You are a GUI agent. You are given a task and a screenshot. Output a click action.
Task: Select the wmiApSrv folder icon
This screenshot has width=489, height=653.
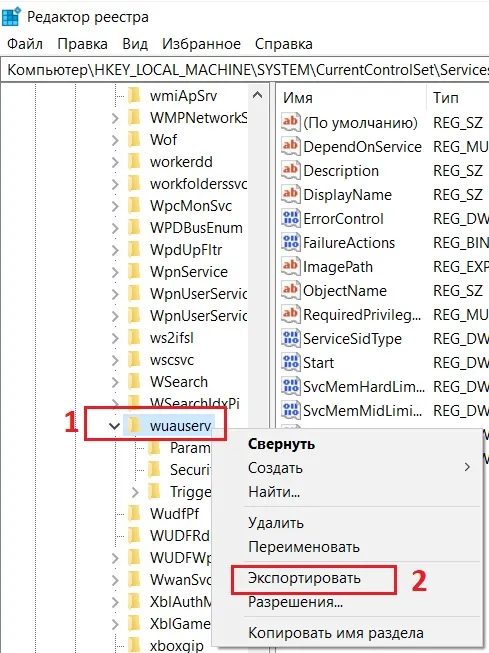coord(134,95)
